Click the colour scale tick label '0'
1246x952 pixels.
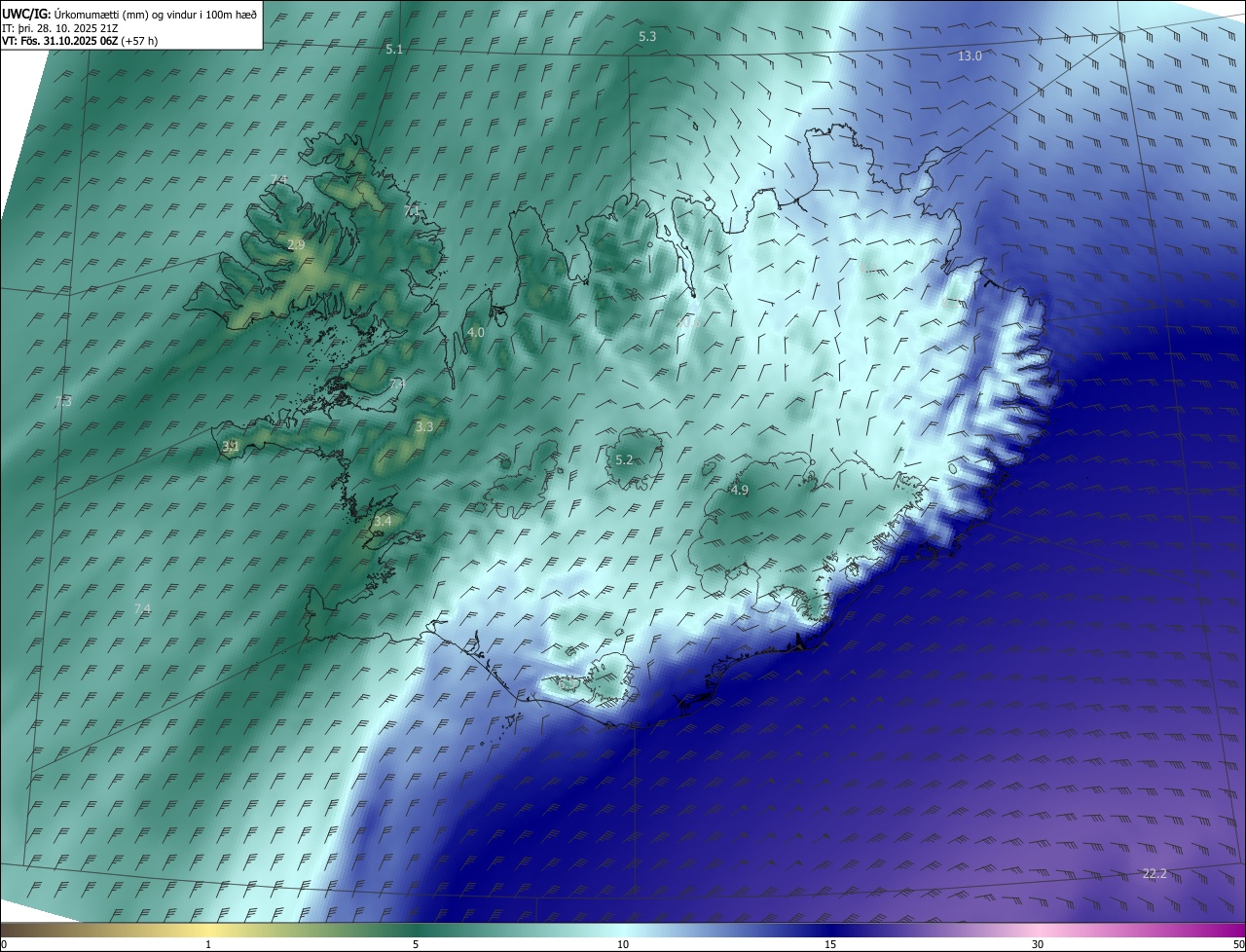click(x=4, y=944)
